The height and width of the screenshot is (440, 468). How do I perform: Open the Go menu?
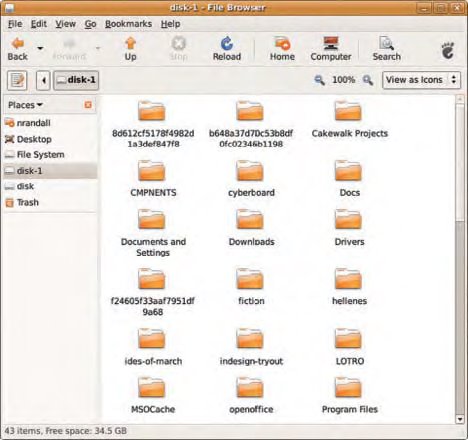coord(90,24)
